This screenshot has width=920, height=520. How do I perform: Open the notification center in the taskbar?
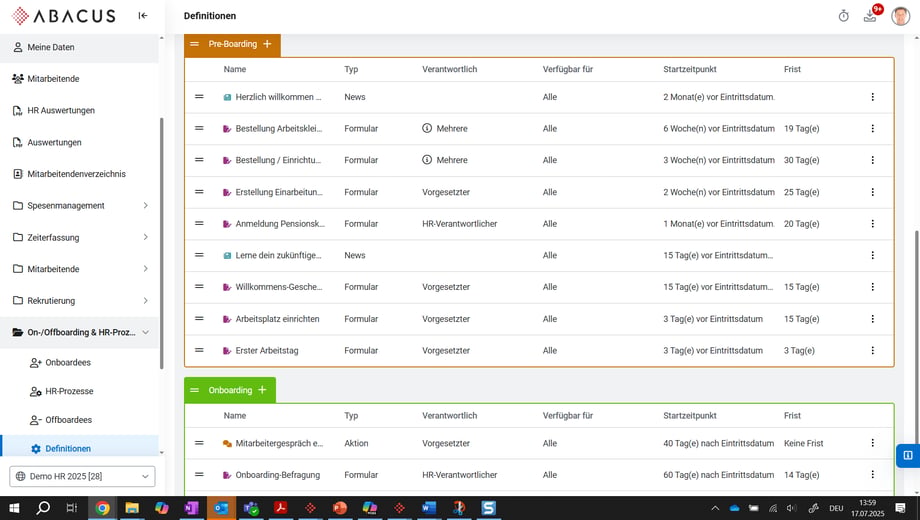901,508
